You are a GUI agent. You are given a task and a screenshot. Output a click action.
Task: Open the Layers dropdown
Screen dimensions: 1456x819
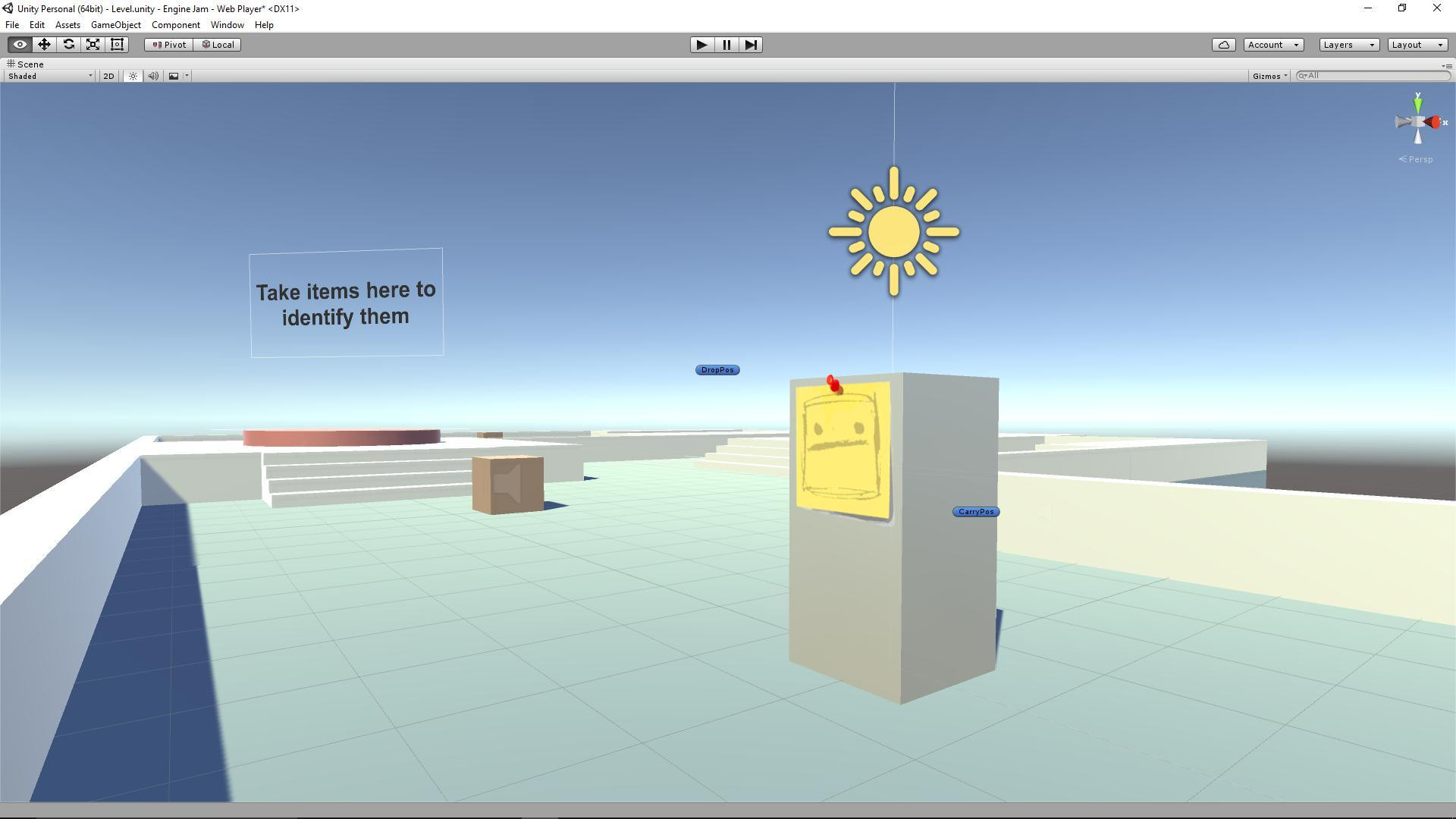tap(1348, 45)
